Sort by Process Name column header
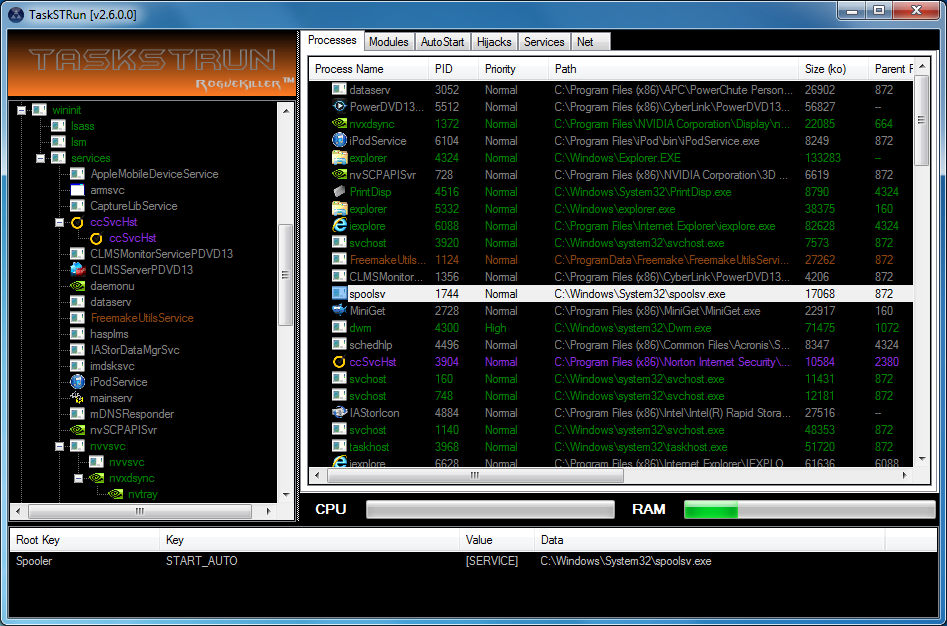This screenshot has width=947, height=626. pyautogui.click(x=369, y=69)
